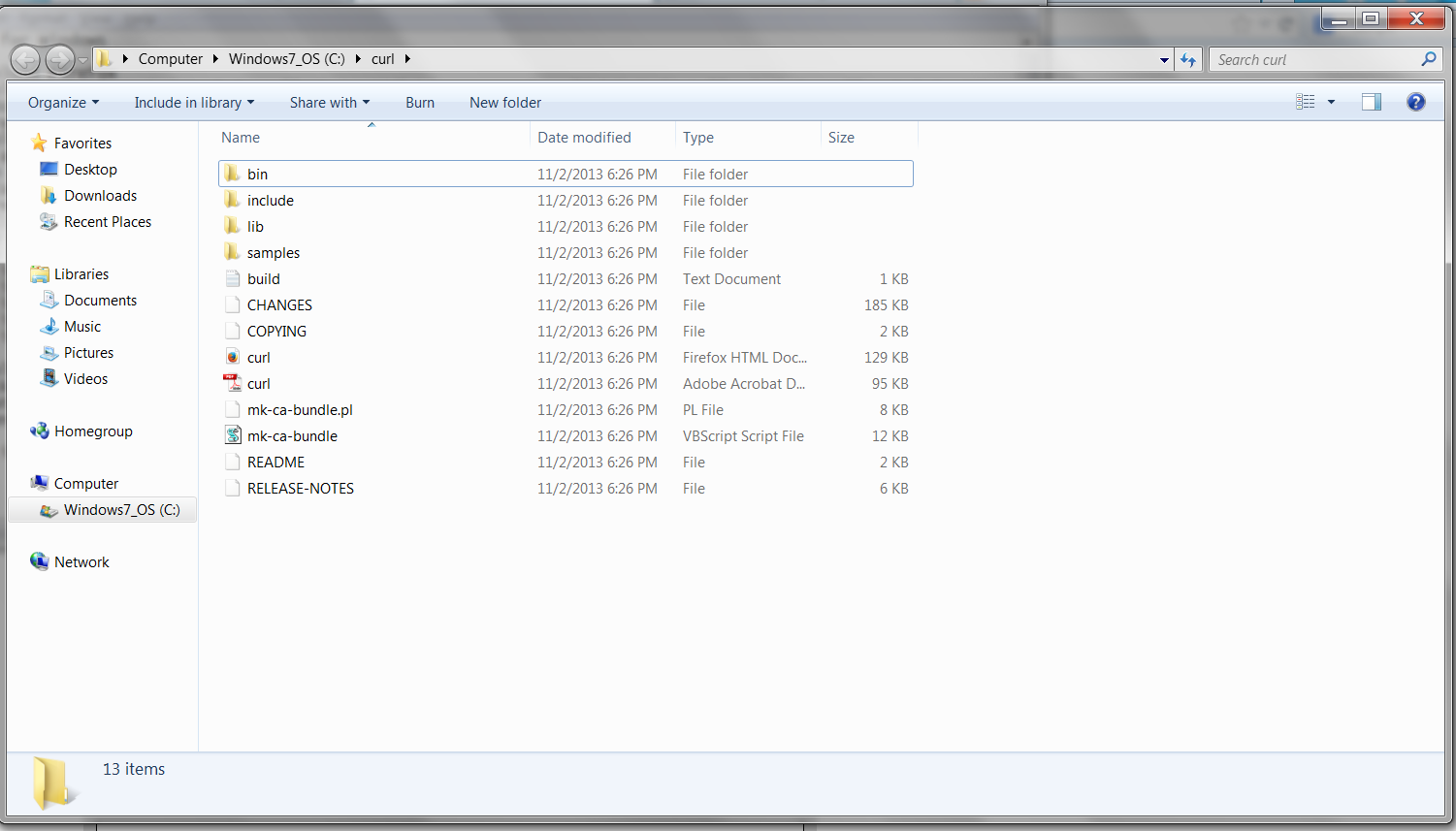Maximize the Explorer window
Viewport: 1456px width, 831px height.
coord(1371,18)
